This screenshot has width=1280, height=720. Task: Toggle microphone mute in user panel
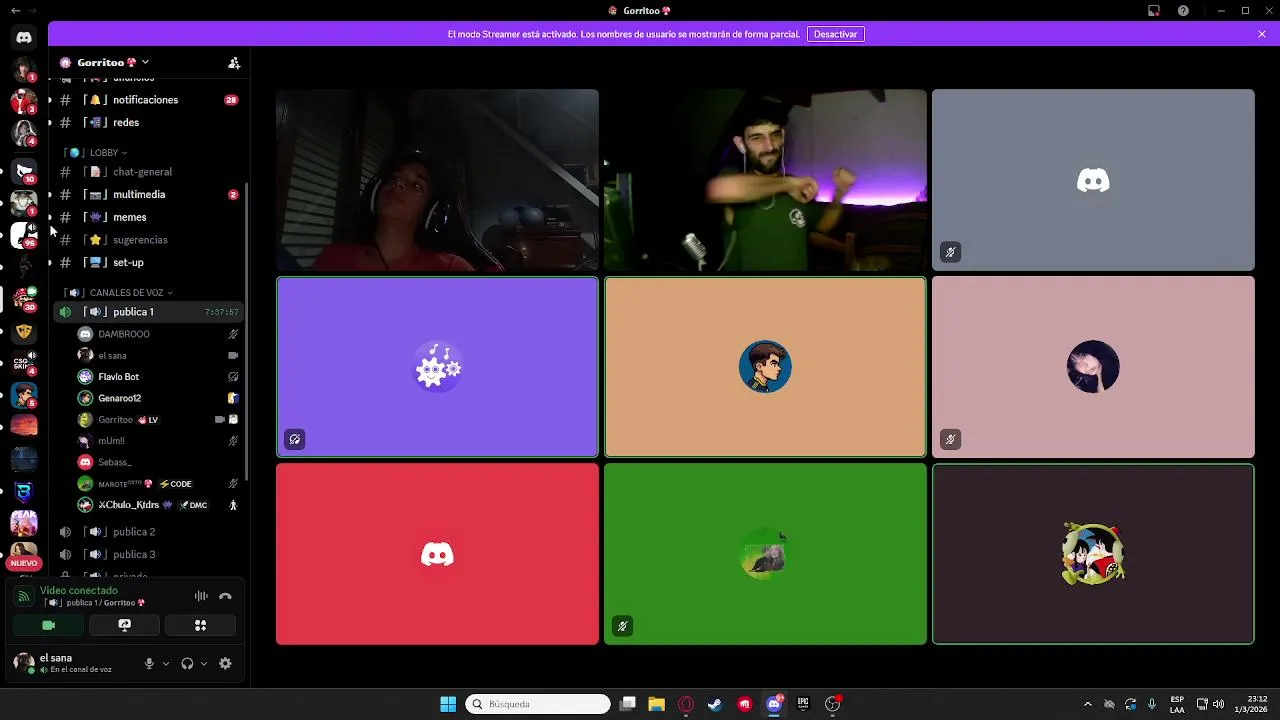(x=149, y=663)
